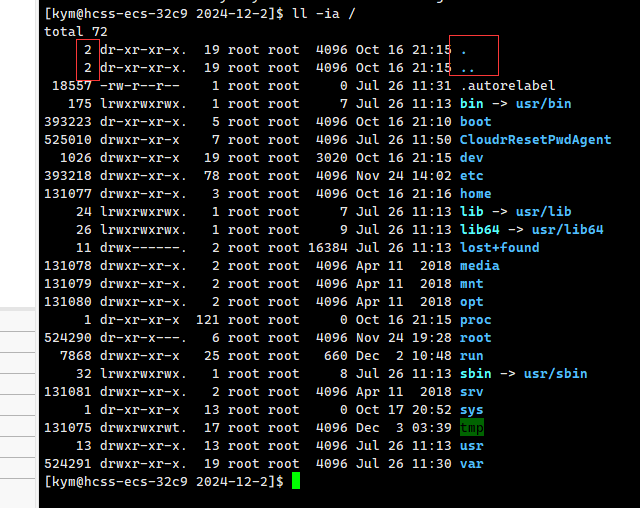Click the 'opt' directory name

click(471, 302)
